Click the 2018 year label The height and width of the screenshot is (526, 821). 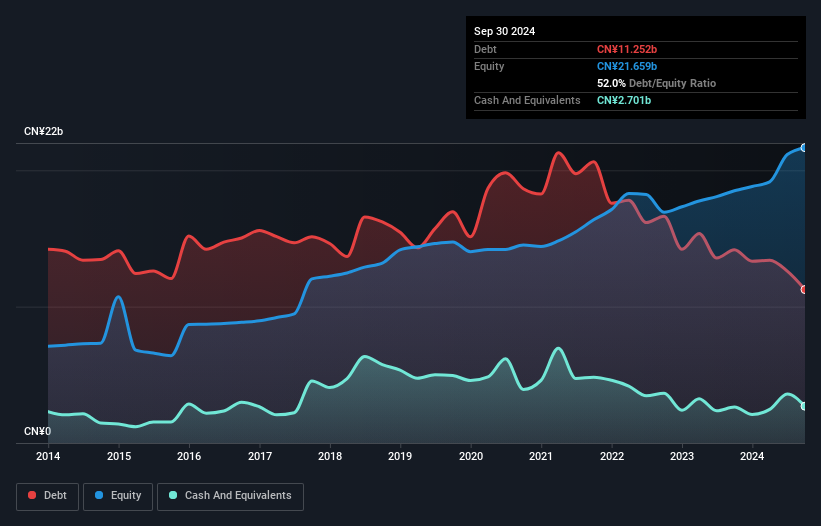pyautogui.click(x=330, y=457)
